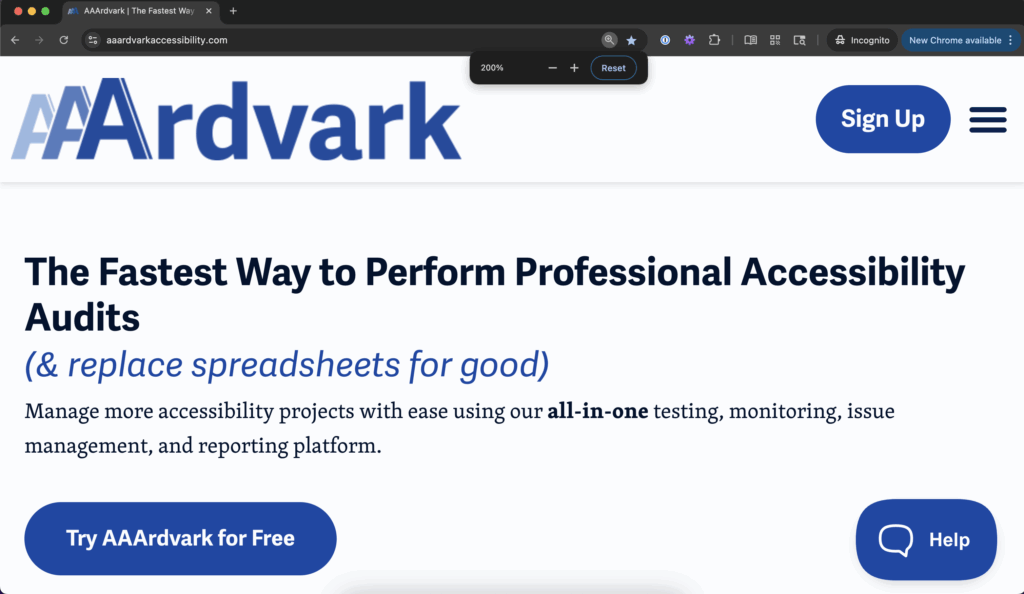Screen dimensions: 1024x594
Task: Click the Sign Up button
Action: pyautogui.click(x=882, y=119)
